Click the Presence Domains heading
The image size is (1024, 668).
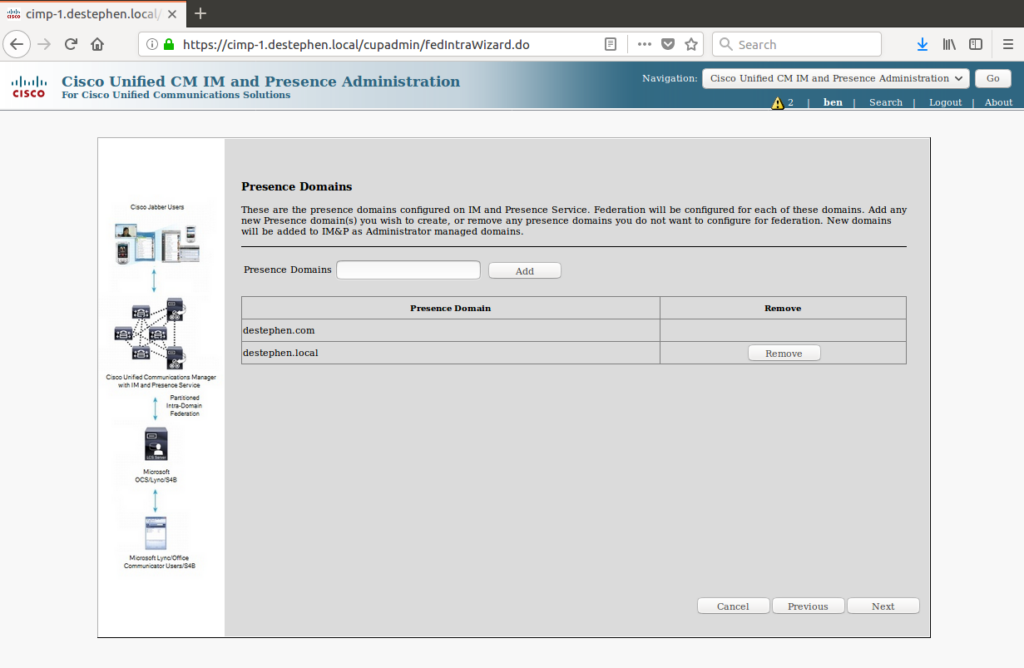pos(296,187)
